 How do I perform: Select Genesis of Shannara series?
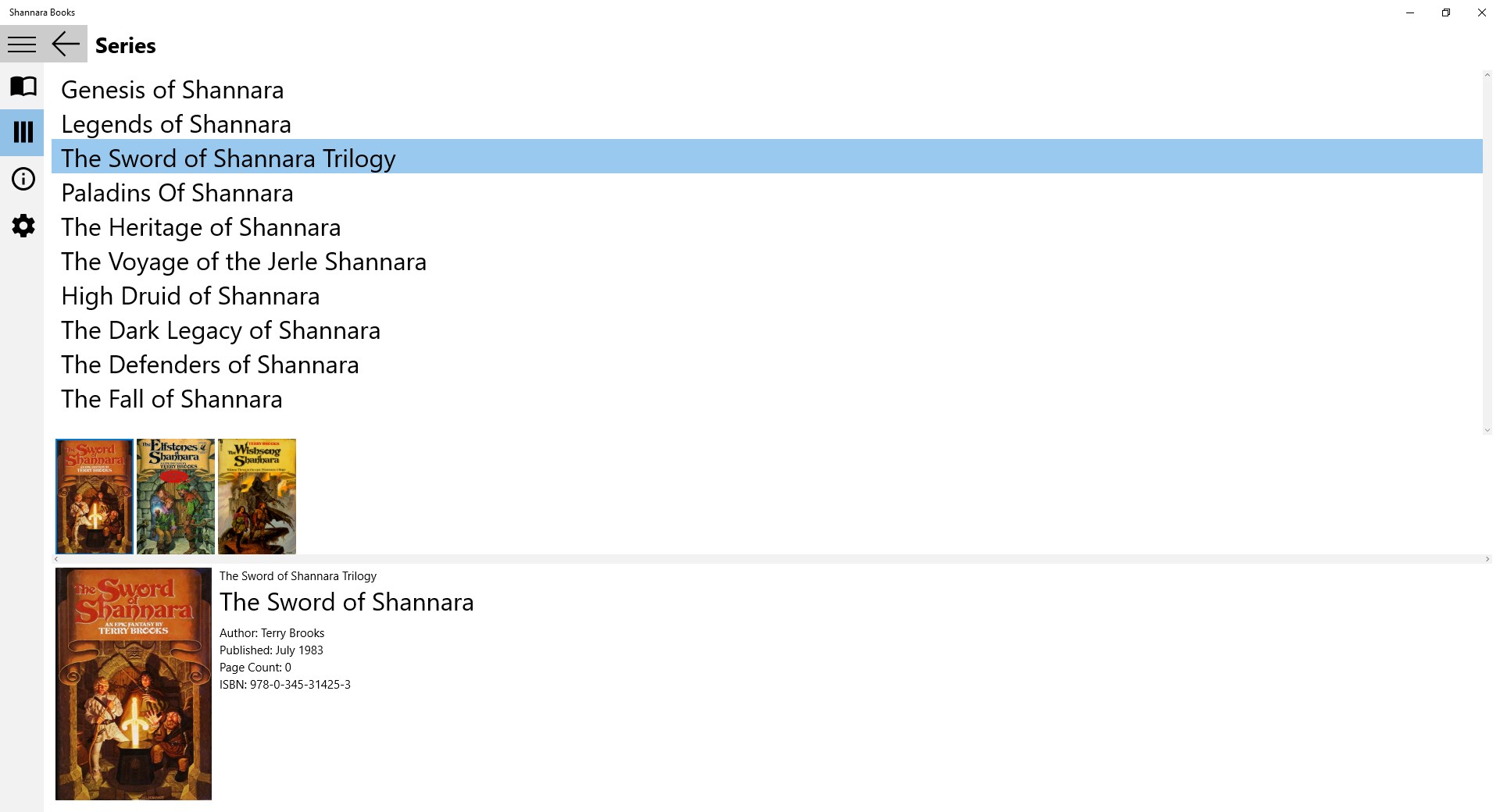click(172, 90)
